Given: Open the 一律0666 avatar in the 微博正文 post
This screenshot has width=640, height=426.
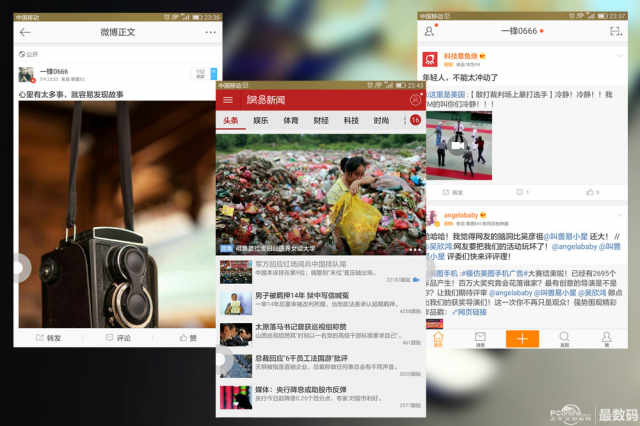Looking at the screenshot, I should [x=27, y=75].
